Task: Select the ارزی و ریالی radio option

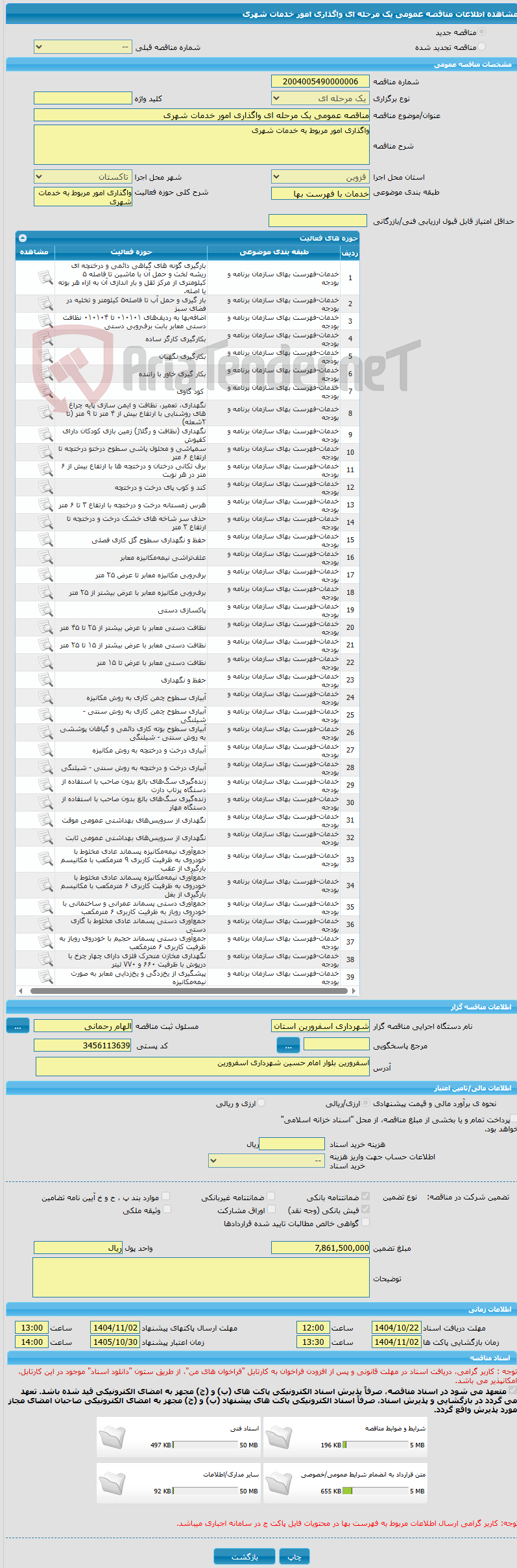Action: coord(261,1103)
